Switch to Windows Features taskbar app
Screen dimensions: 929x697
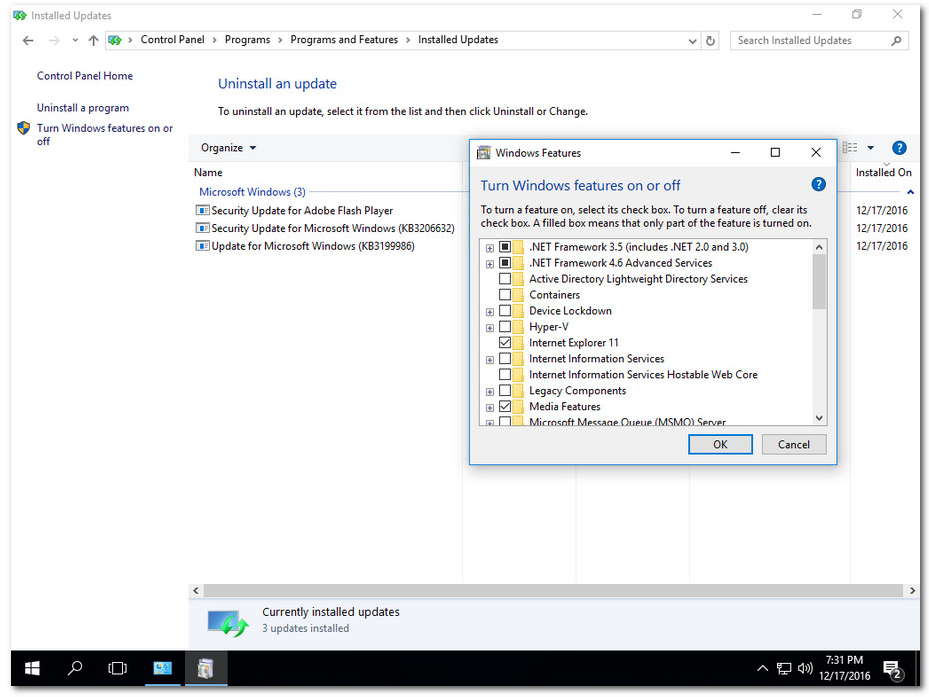click(x=206, y=669)
